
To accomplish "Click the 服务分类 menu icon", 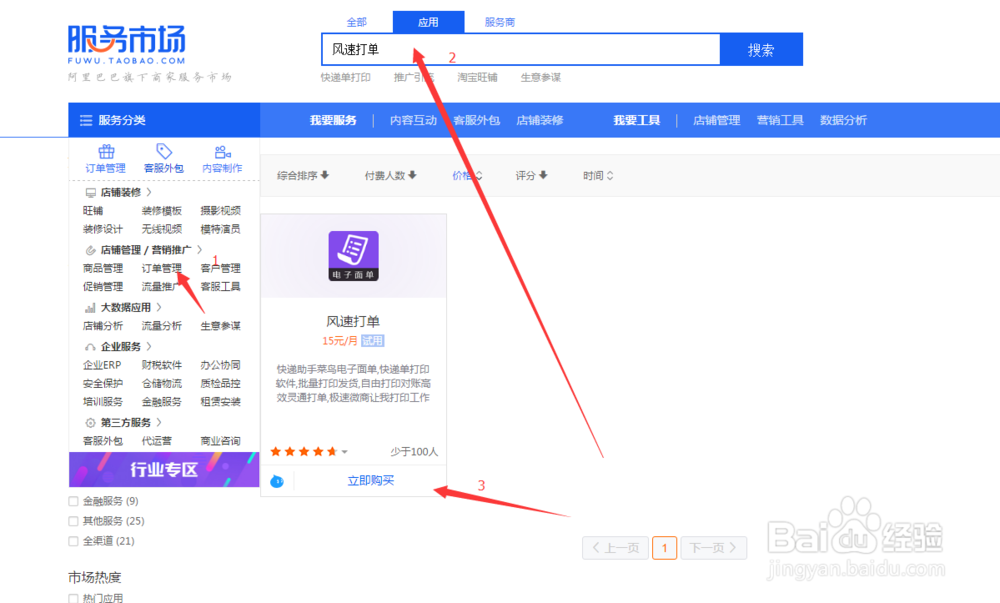I will pyautogui.click(x=85, y=120).
